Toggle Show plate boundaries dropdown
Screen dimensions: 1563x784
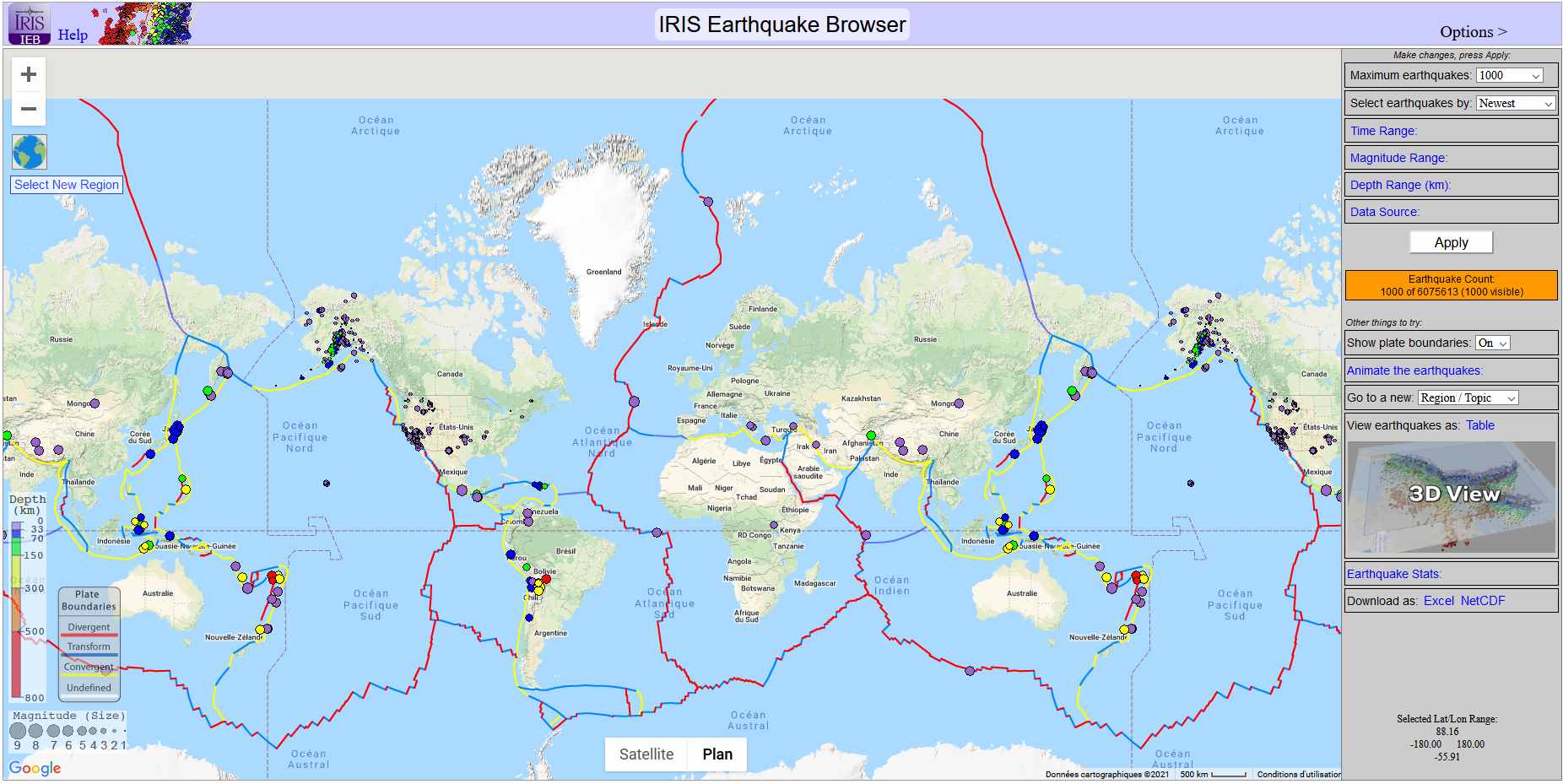[x=1492, y=343]
